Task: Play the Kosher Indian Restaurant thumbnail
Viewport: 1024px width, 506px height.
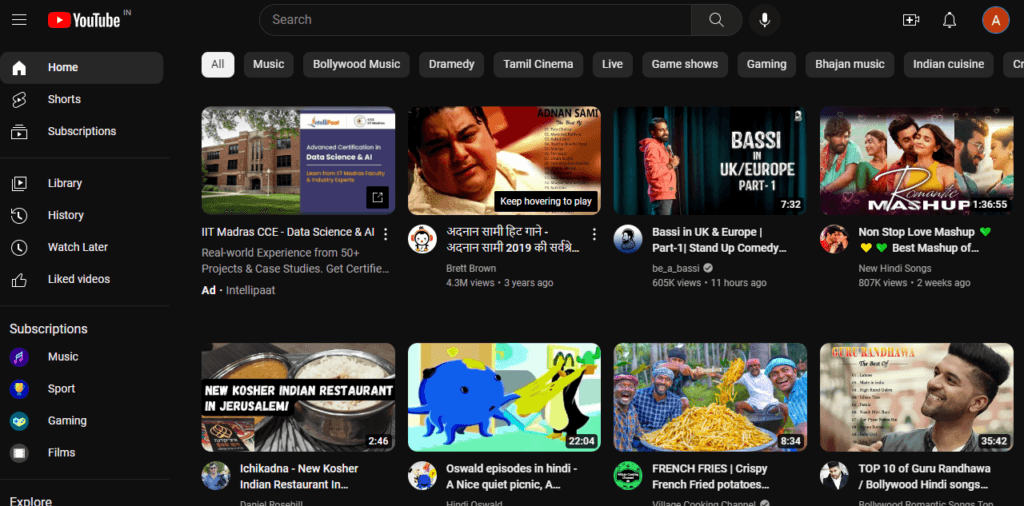Action: pyautogui.click(x=298, y=397)
